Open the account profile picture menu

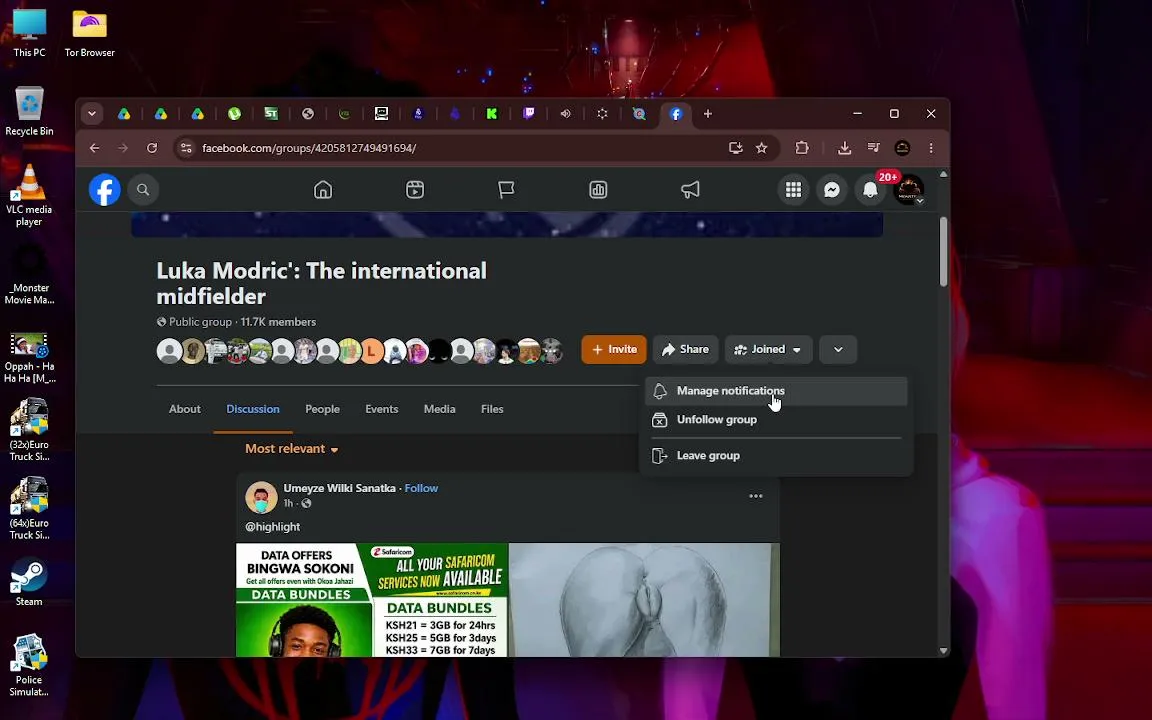click(x=909, y=190)
